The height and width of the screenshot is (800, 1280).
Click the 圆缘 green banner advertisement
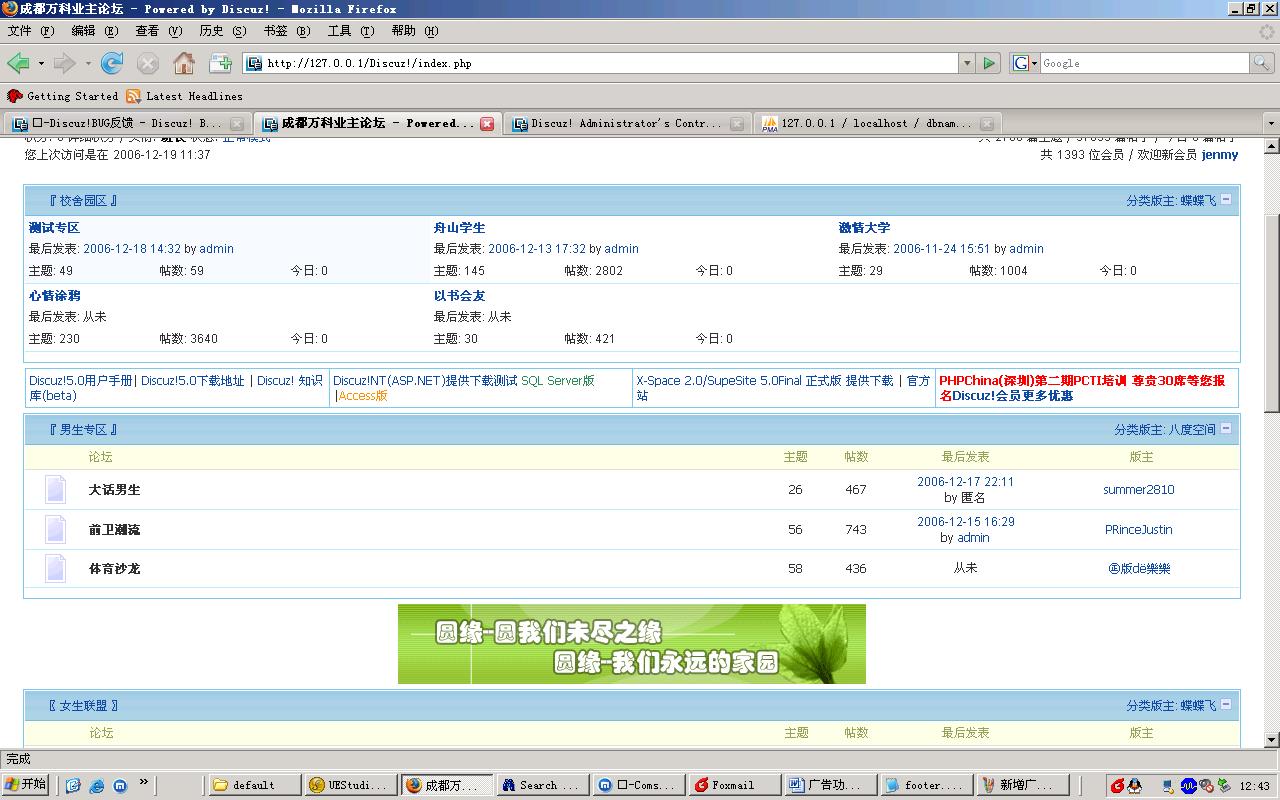coord(632,644)
